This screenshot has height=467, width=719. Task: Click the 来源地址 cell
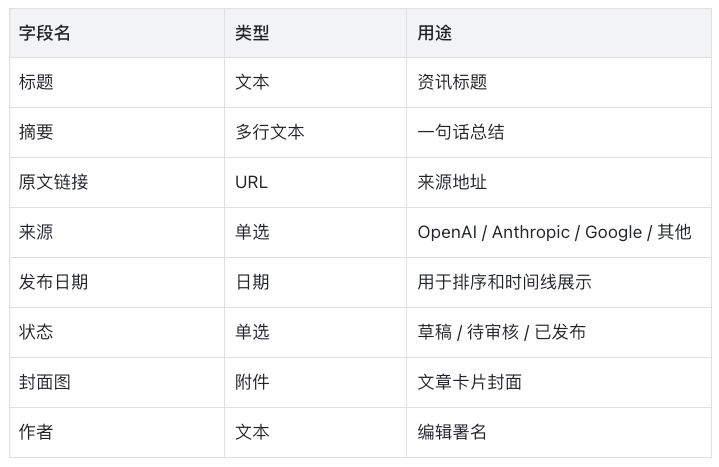(559, 183)
